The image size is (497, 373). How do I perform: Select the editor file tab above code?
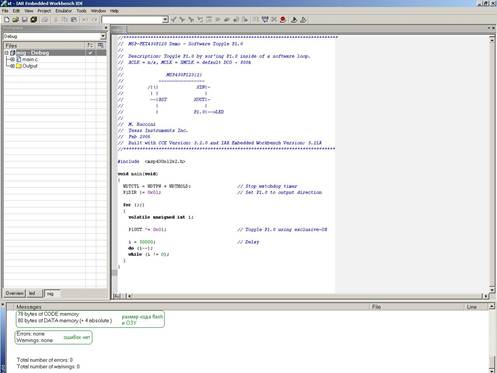118,29
